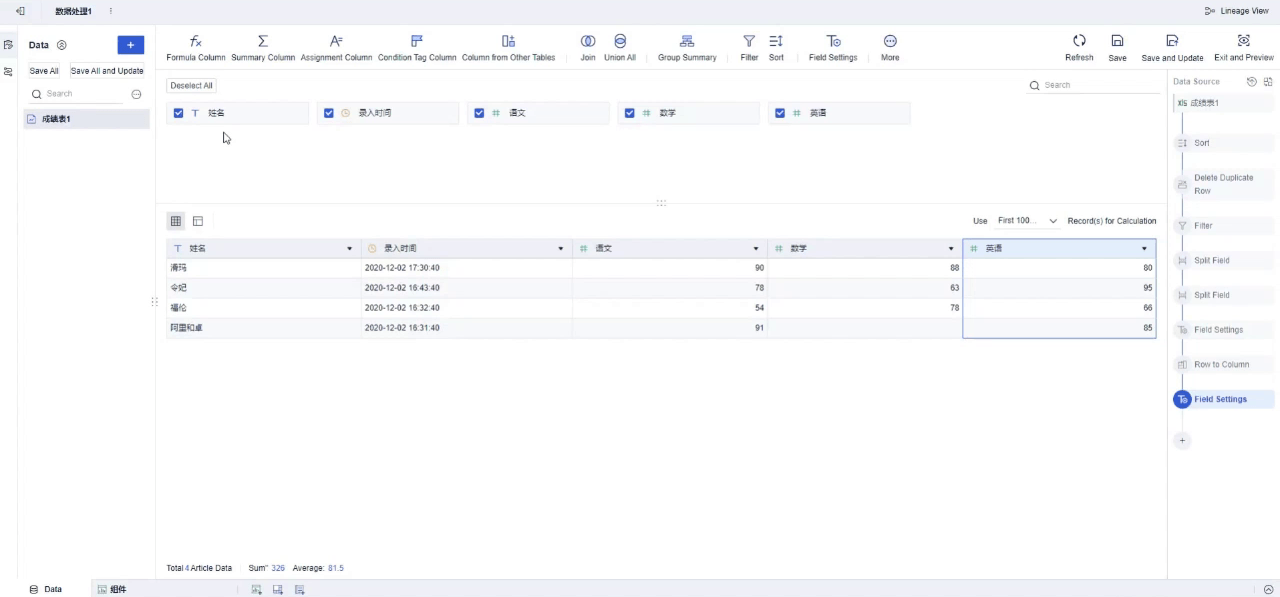Open the 语文 column header dropdown

756,248
